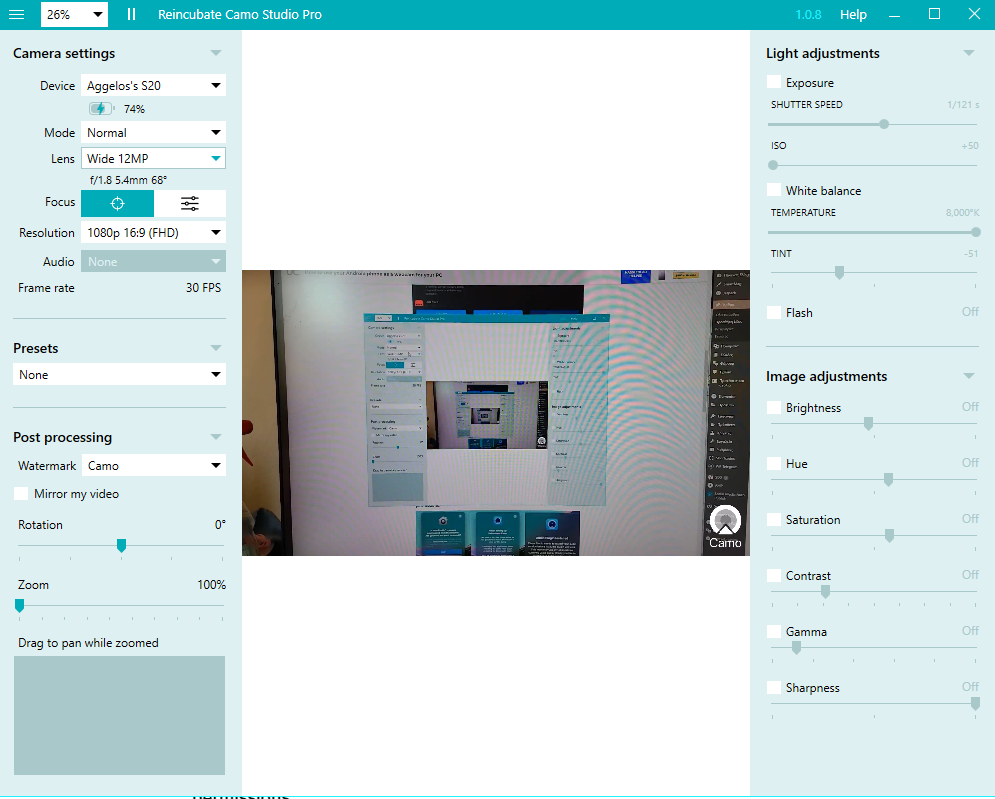Click the 8,000°K temperature value
This screenshot has width=995, height=799.
(x=963, y=213)
